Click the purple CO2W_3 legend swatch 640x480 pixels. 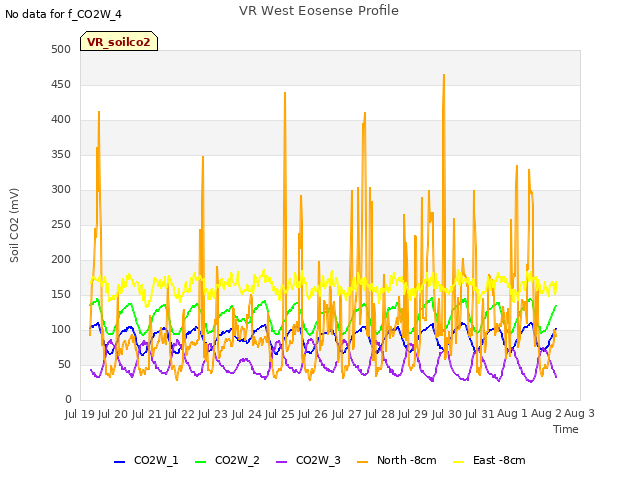pyautogui.click(x=282, y=462)
